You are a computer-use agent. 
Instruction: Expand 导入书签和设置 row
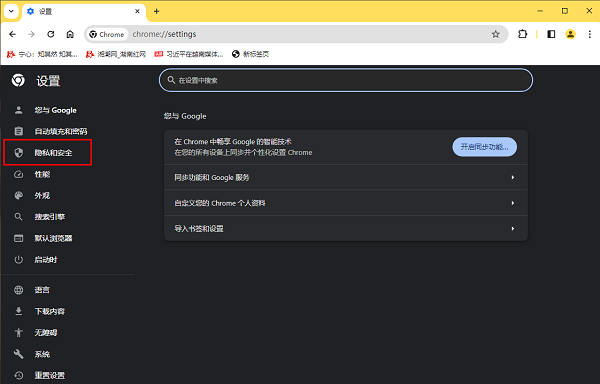coord(346,228)
